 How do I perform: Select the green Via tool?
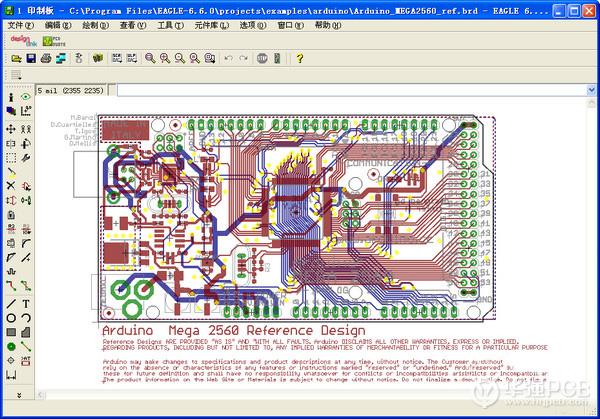(11, 346)
